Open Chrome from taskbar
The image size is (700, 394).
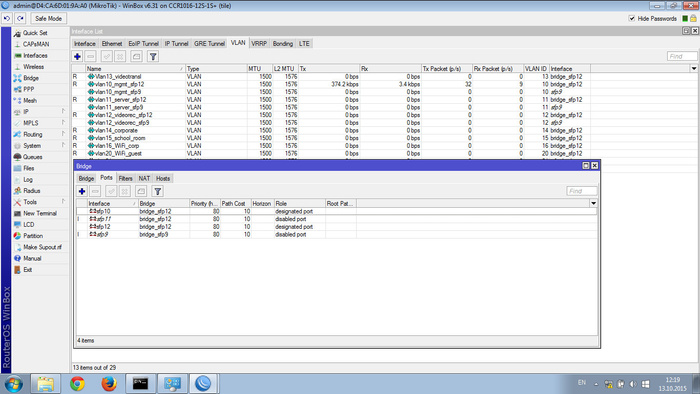(x=77, y=384)
